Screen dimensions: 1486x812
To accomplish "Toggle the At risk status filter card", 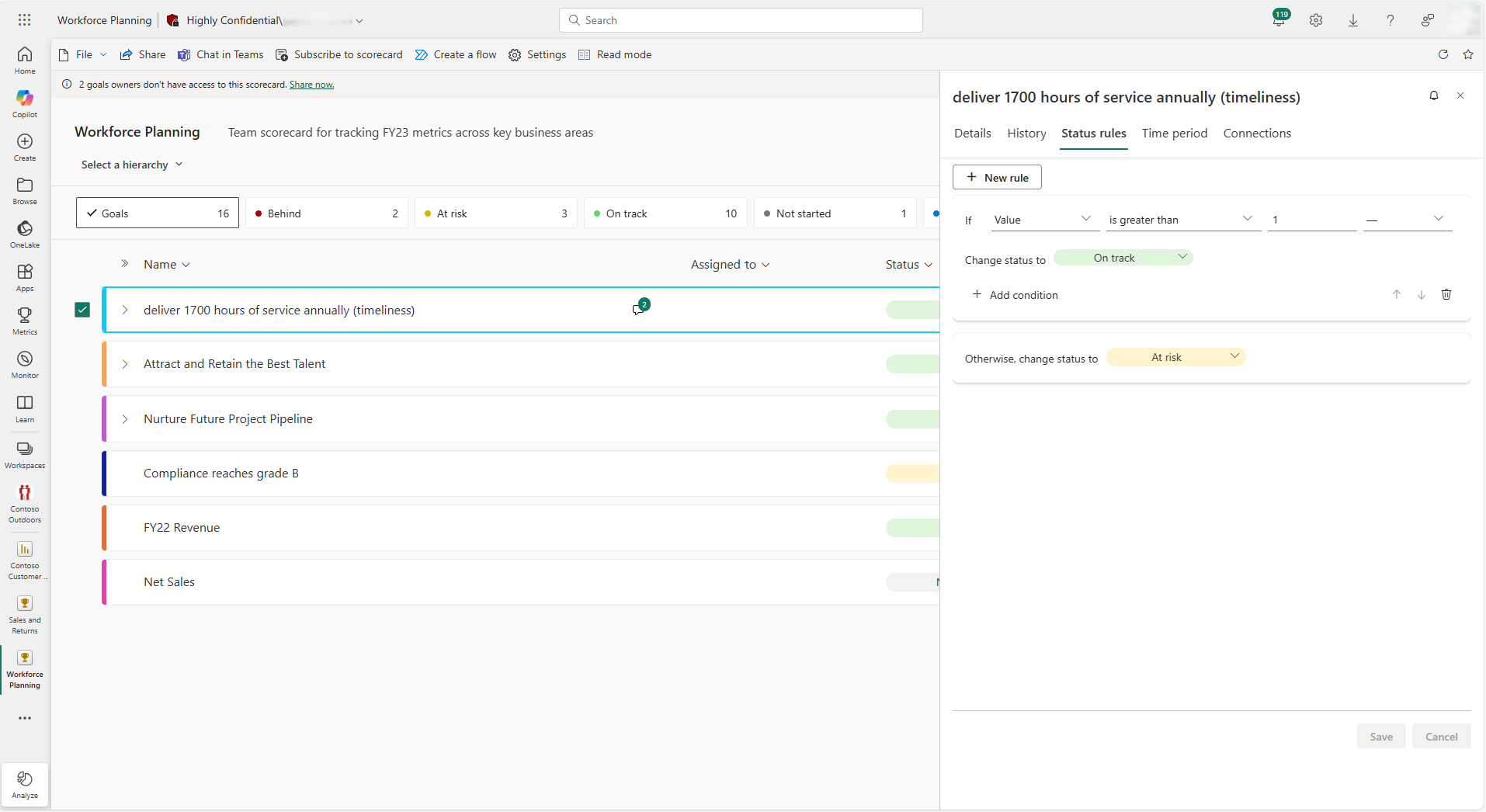I will (495, 213).
